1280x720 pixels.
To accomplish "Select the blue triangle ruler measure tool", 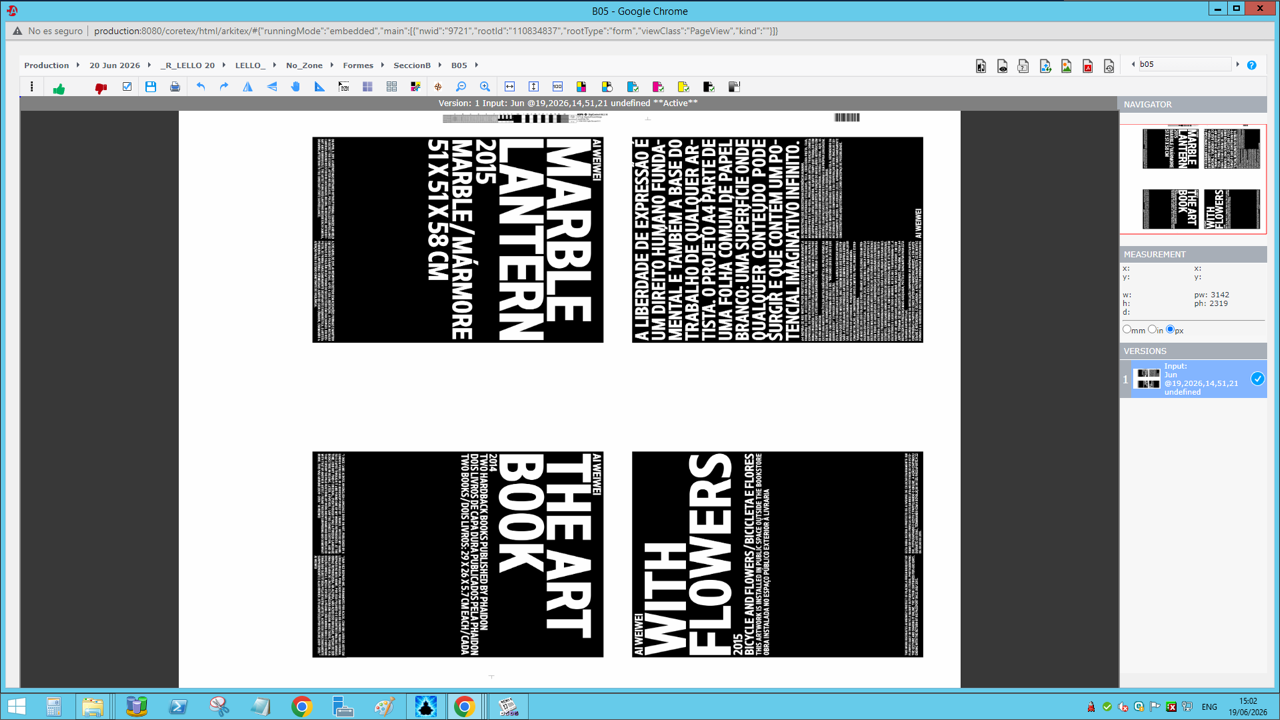I will [x=320, y=87].
